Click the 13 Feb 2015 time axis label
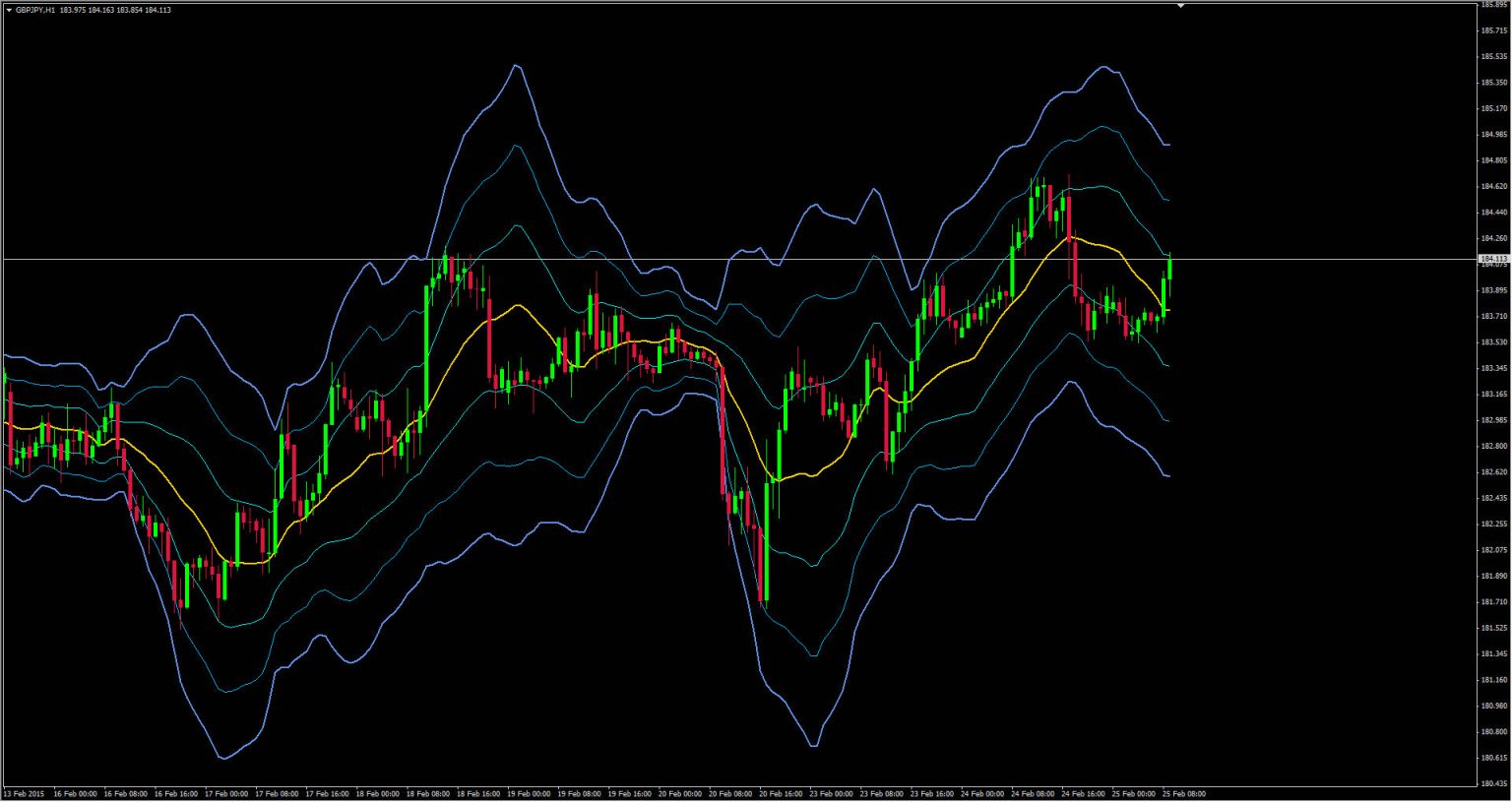This screenshot has height=802, width=1512. tap(26, 791)
